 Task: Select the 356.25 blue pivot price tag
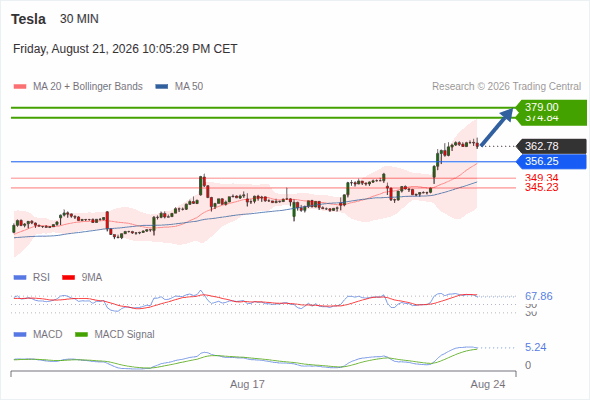(x=551, y=161)
